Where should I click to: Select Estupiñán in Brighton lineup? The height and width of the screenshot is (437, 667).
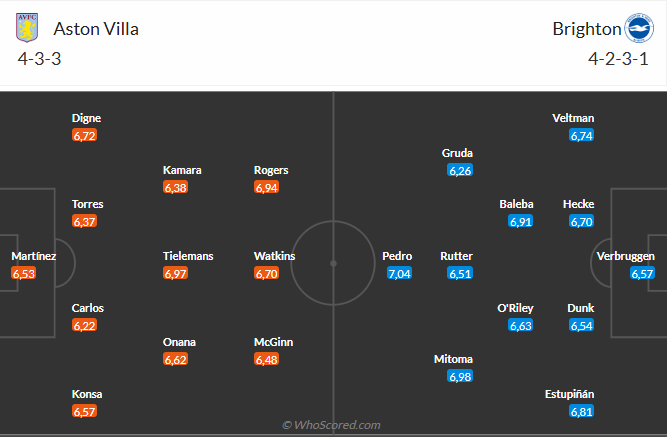click(x=570, y=394)
